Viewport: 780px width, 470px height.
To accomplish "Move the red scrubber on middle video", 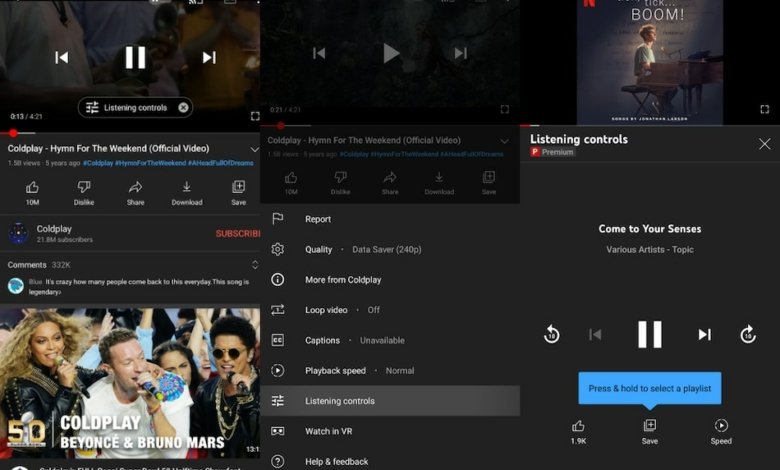I will (281, 125).
